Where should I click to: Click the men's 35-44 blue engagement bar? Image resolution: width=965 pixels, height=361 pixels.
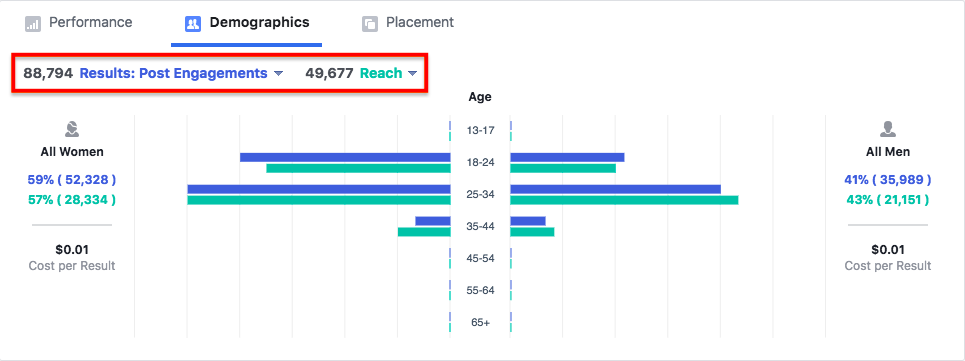528,221
